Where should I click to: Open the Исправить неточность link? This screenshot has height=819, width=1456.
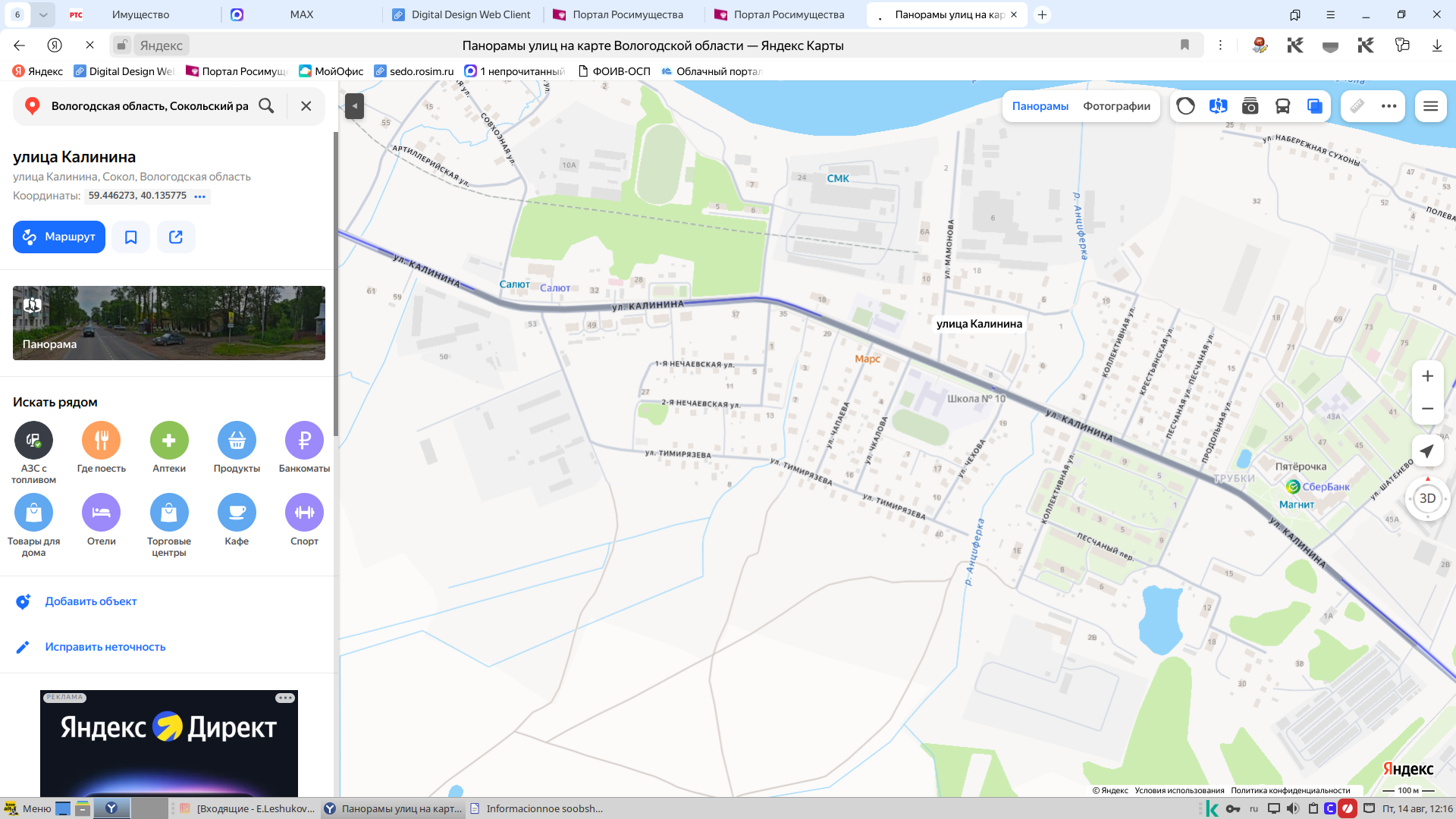[105, 647]
